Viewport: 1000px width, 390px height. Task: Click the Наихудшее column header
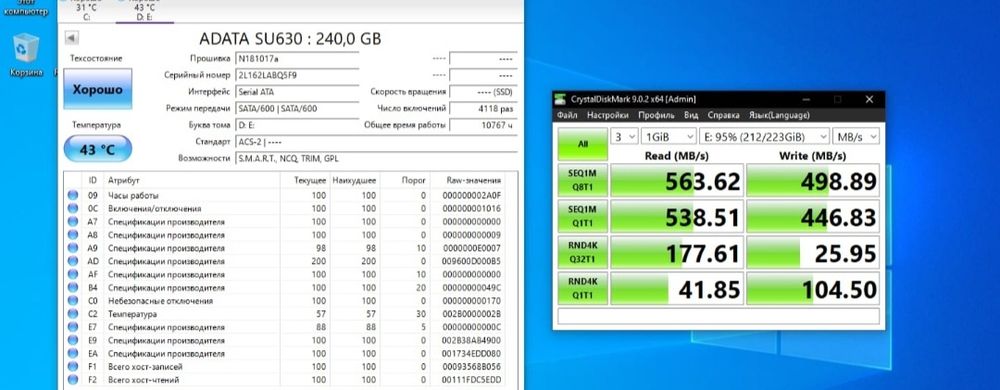pos(355,181)
